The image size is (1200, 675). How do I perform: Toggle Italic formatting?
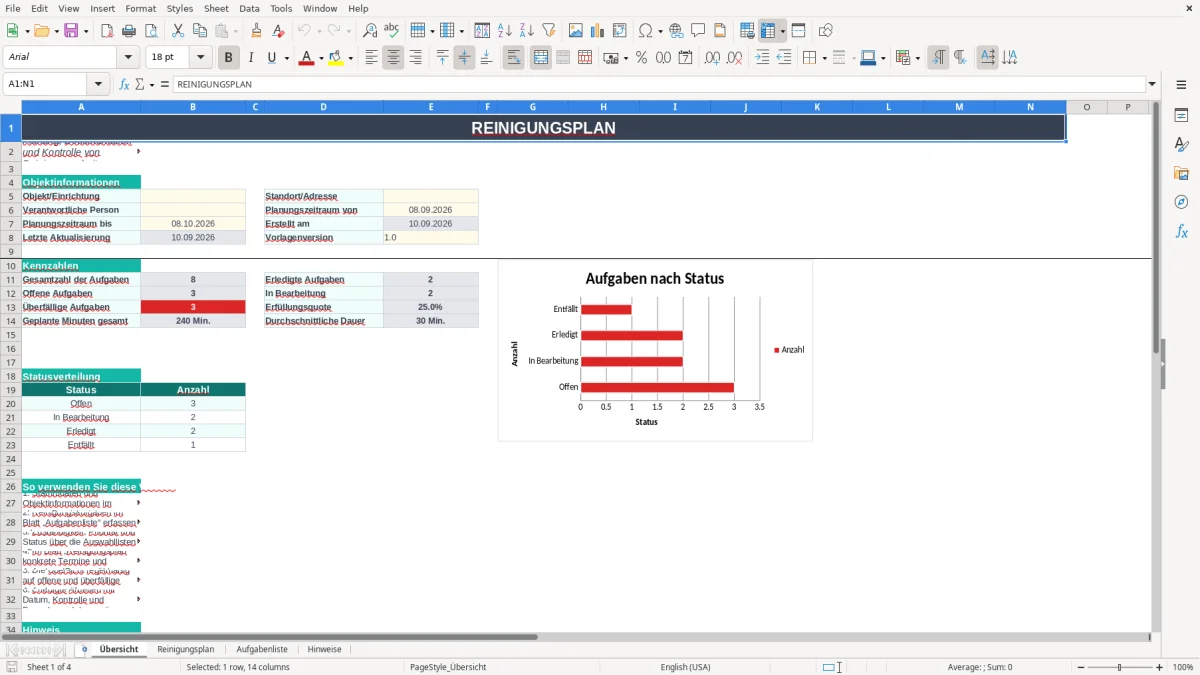click(251, 58)
